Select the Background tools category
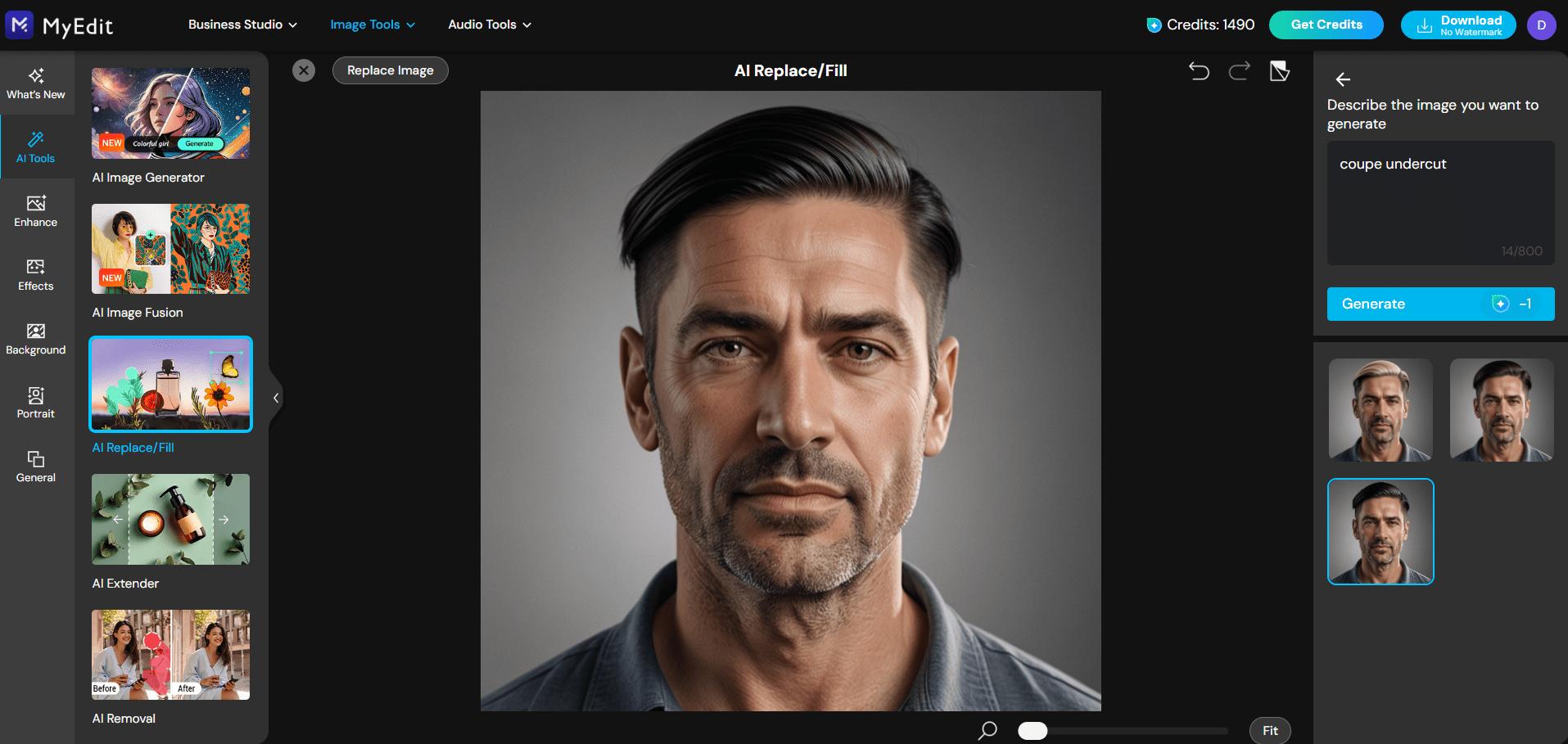This screenshot has height=744, width=1568. click(x=35, y=338)
